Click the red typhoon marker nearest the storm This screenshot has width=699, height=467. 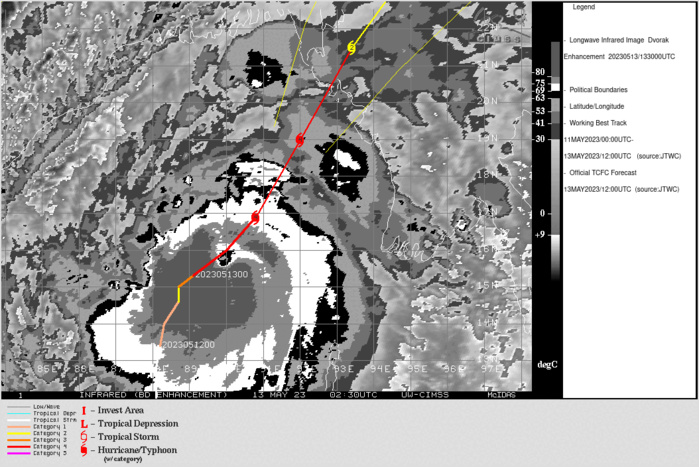click(x=256, y=217)
